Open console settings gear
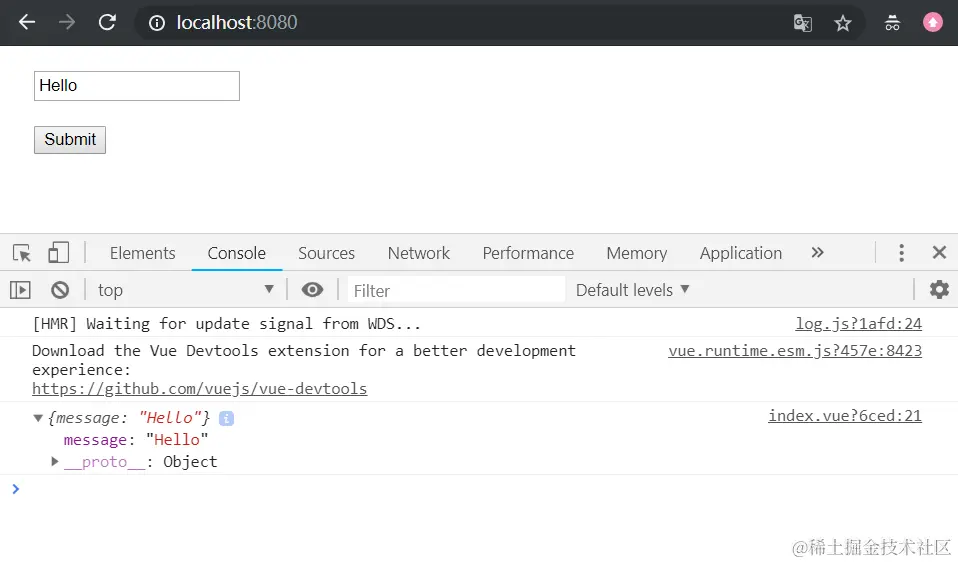The width and height of the screenshot is (958, 564). click(x=939, y=289)
